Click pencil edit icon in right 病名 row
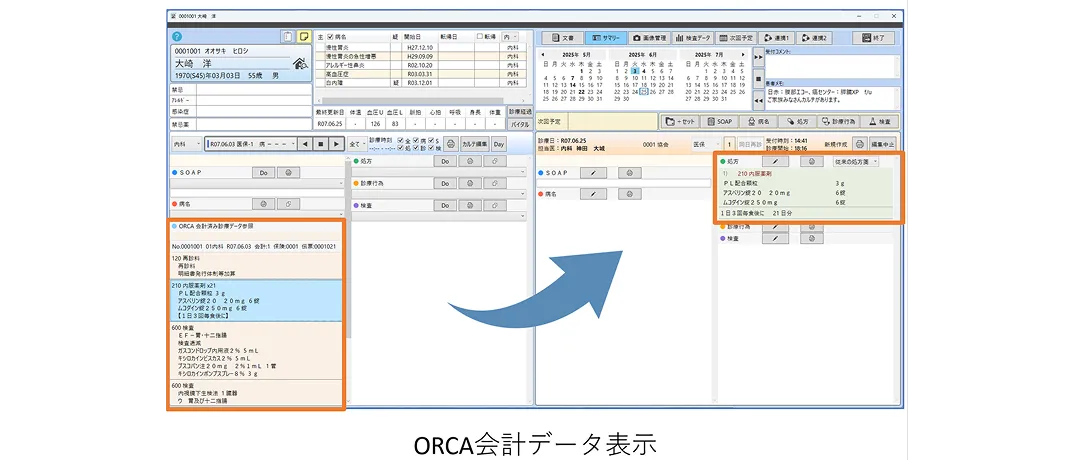The image size is (1074, 460). tap(593, 194)
